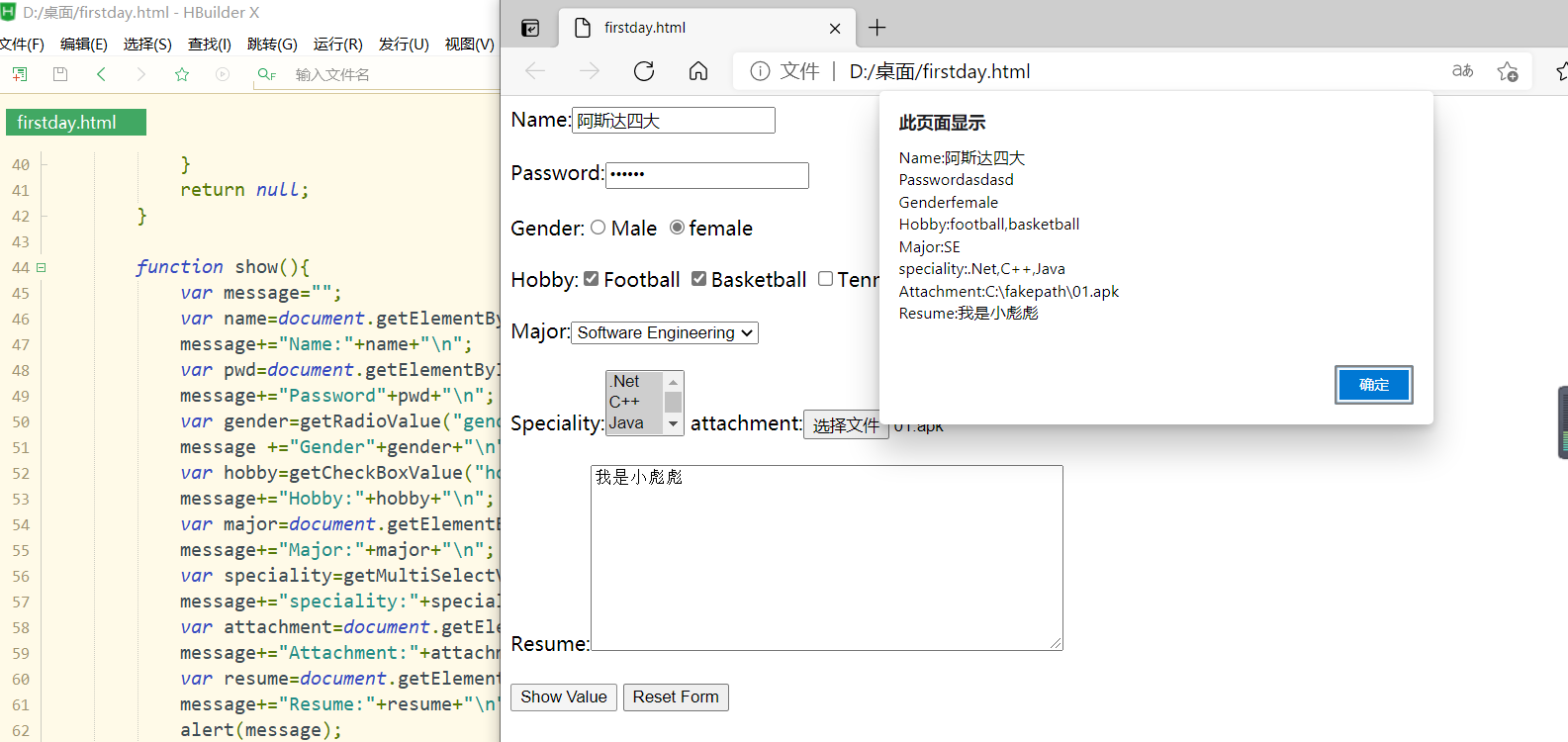Open the Major Software Engineering dropdown
Viewport: 1568px width, 742px height.
pos(665,333)
